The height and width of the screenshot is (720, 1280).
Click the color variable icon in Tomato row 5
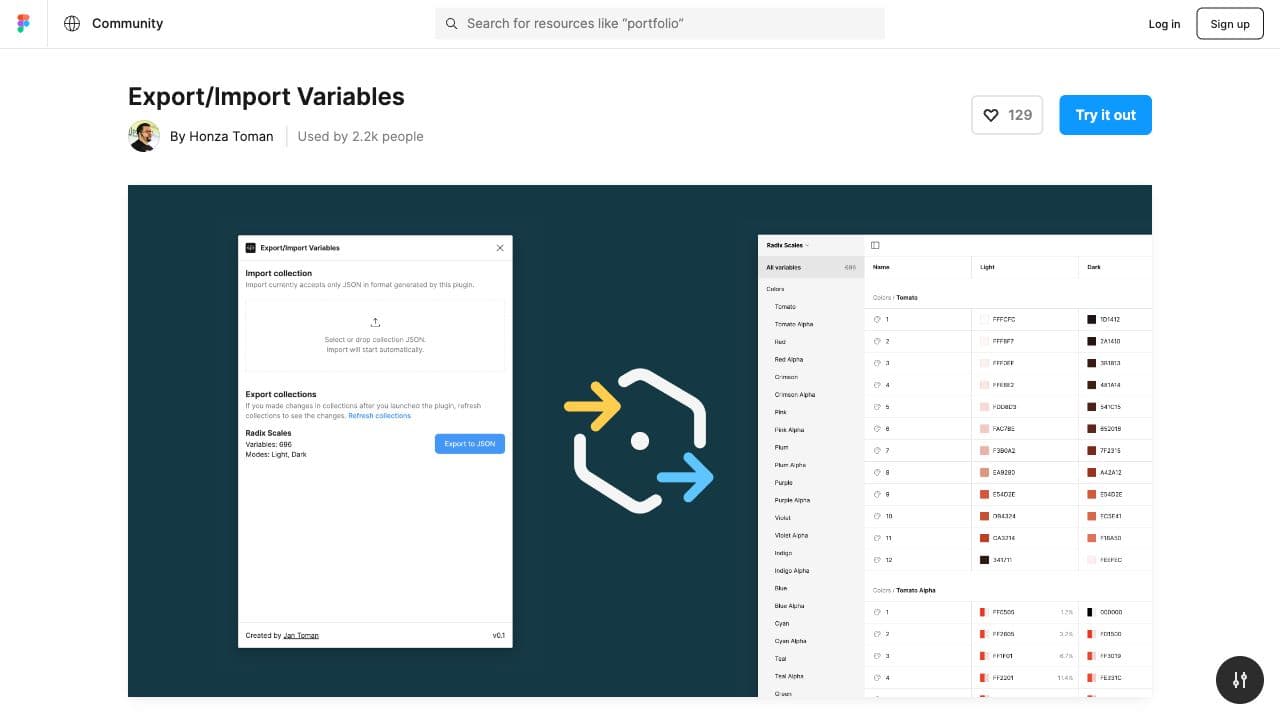tap(877, 407)
